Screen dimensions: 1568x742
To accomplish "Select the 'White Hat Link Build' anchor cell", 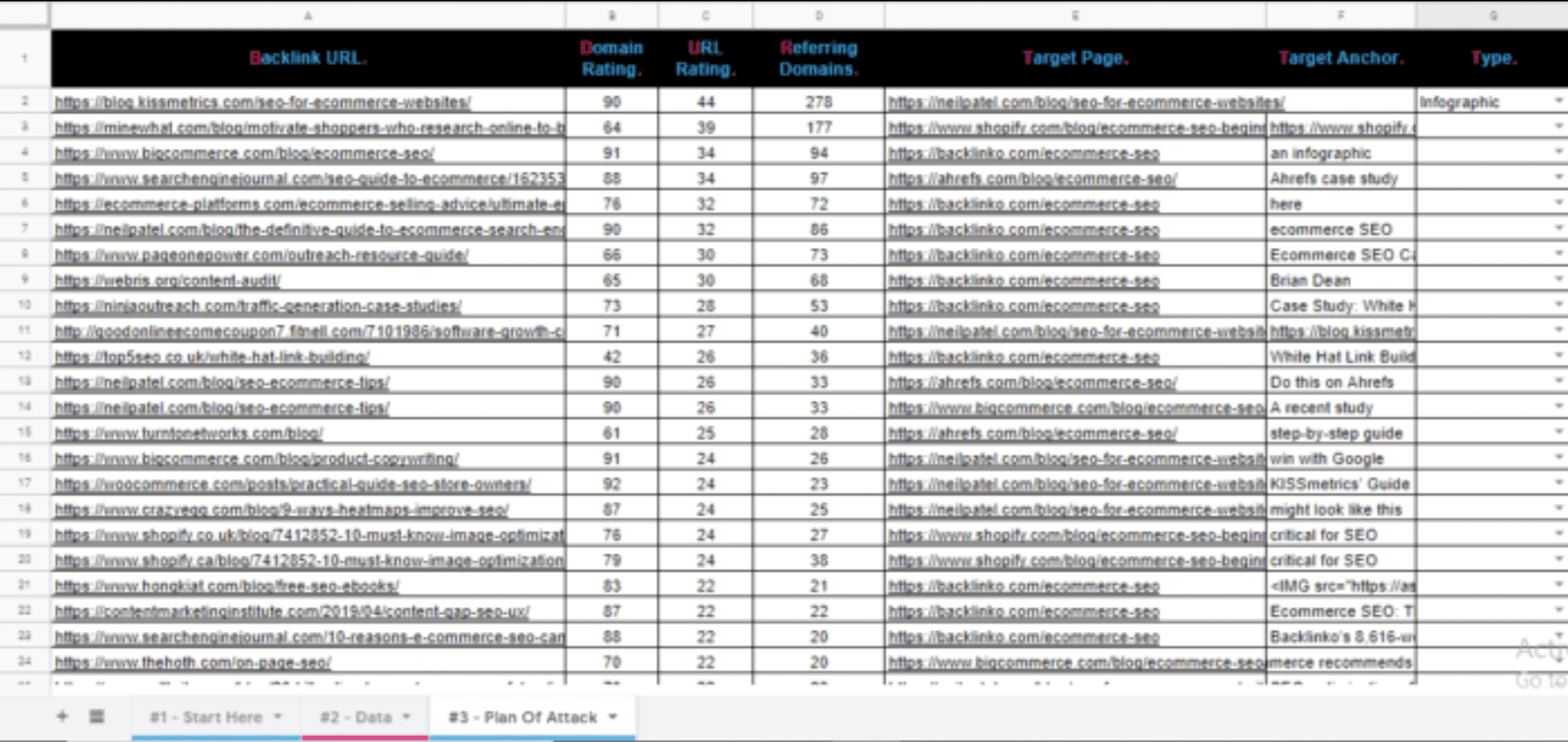I will [1341, 357].
